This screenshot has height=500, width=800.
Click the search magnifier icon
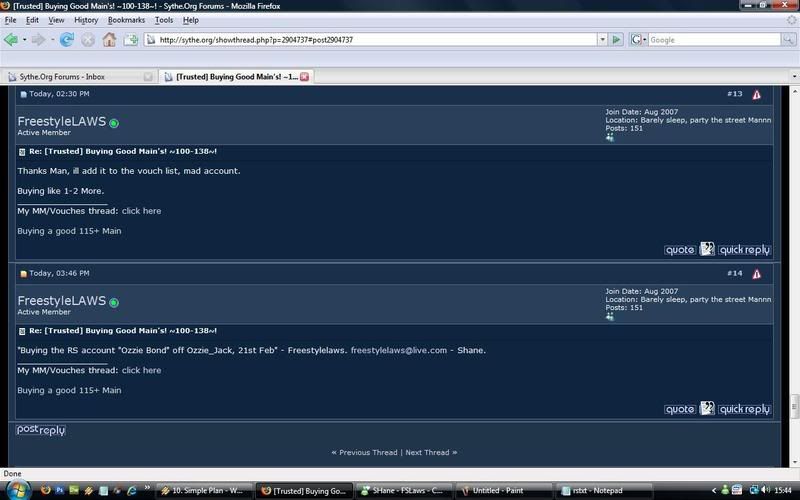[x=788, y=39]
